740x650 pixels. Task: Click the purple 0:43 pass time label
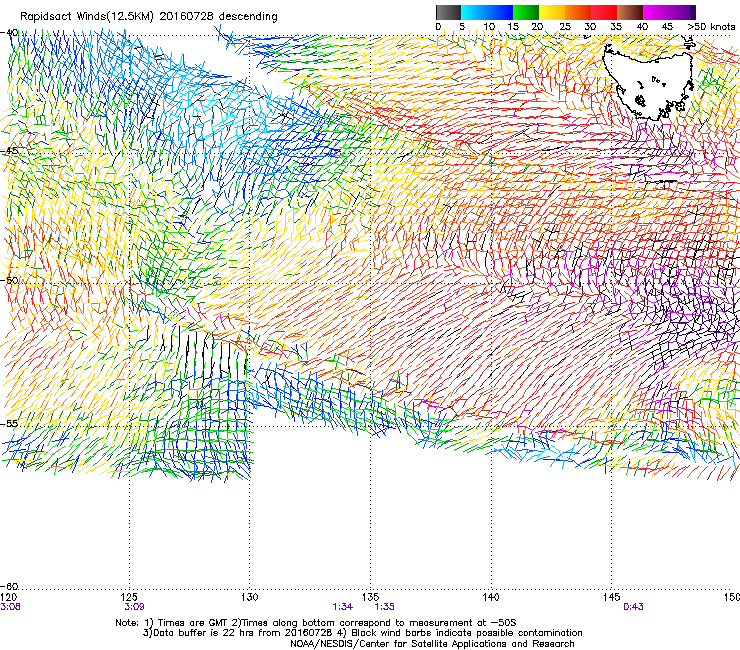coord(633,607)
